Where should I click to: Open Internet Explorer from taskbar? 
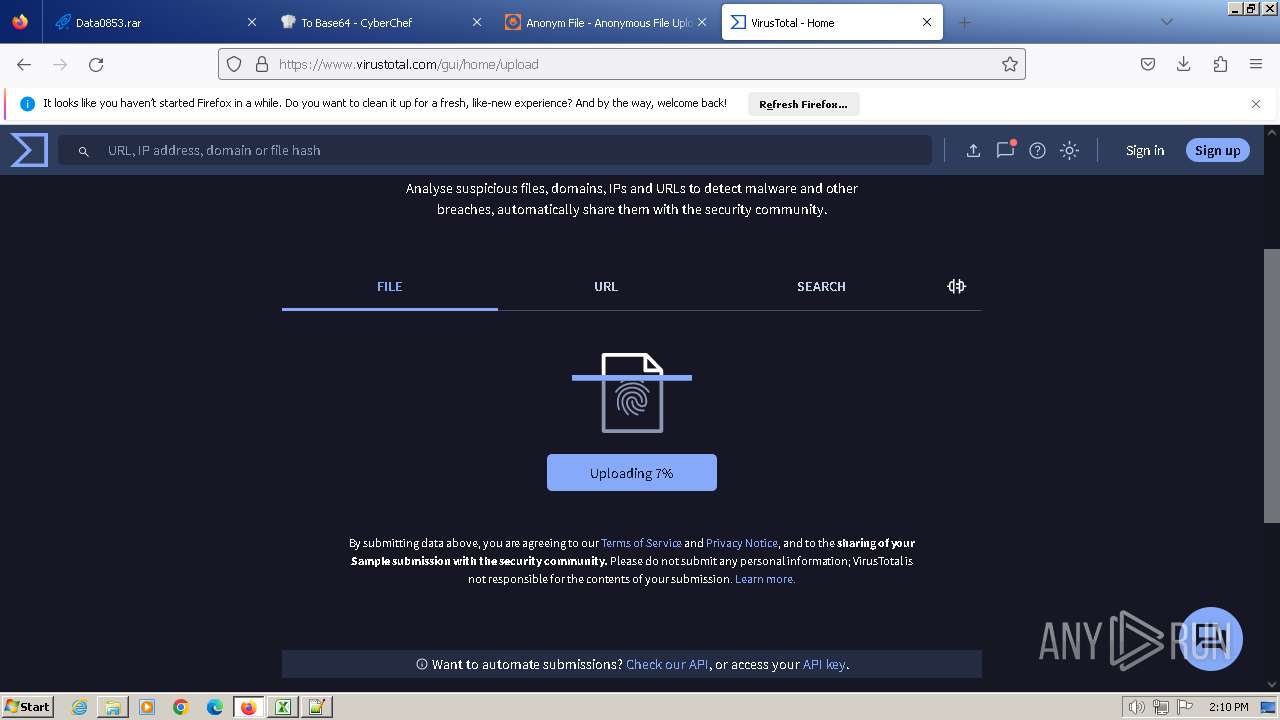pos(80,707)
